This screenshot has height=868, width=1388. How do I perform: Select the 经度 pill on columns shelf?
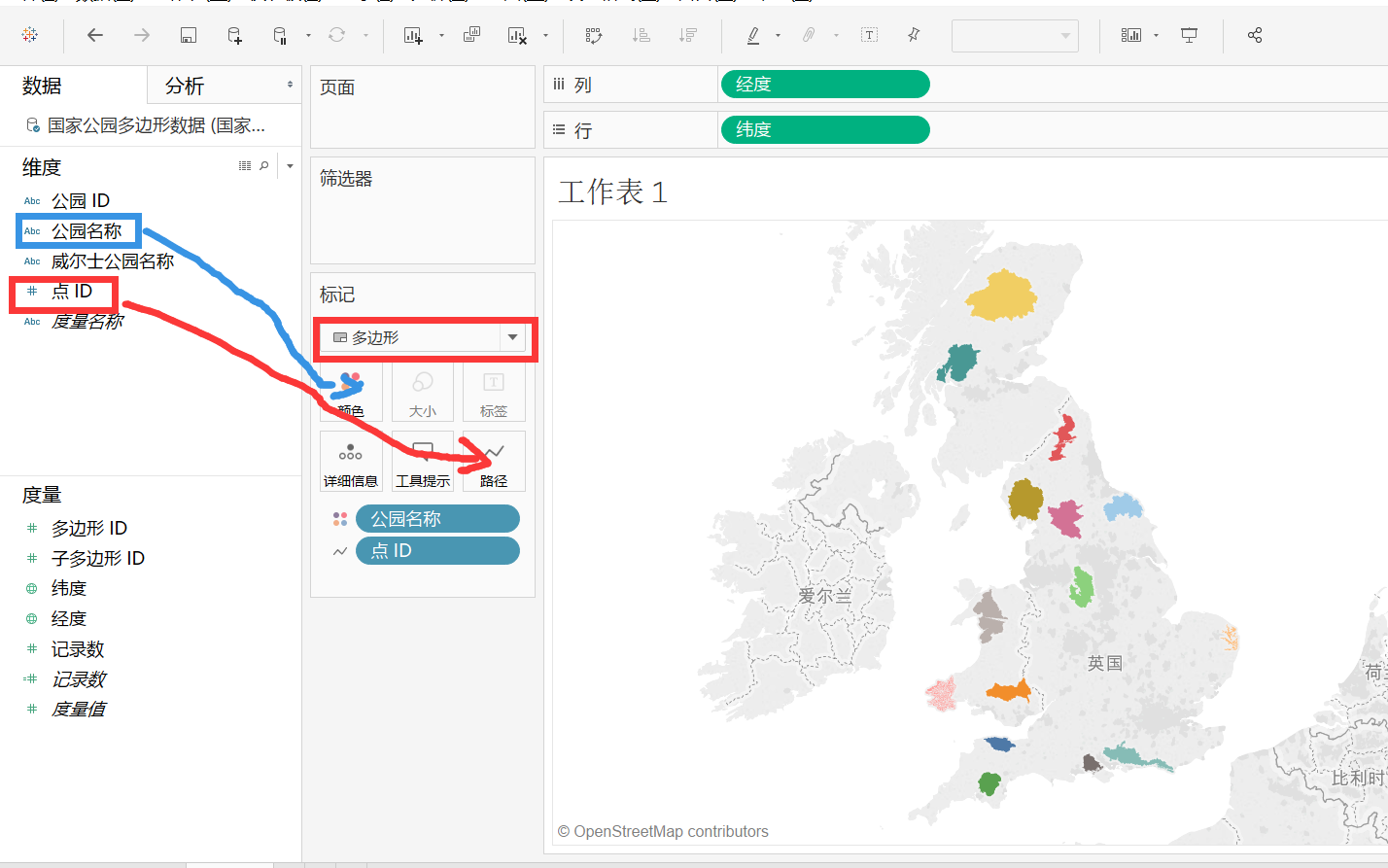[825, 85]
